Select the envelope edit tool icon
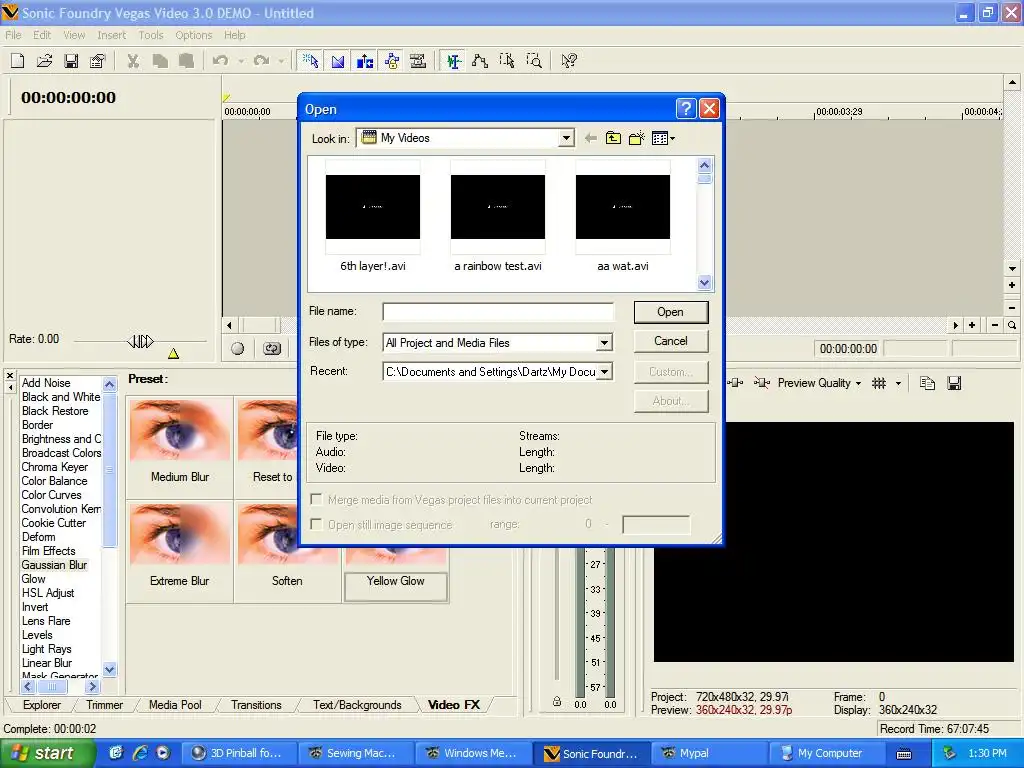1024x768 pixels. [480, 61]
